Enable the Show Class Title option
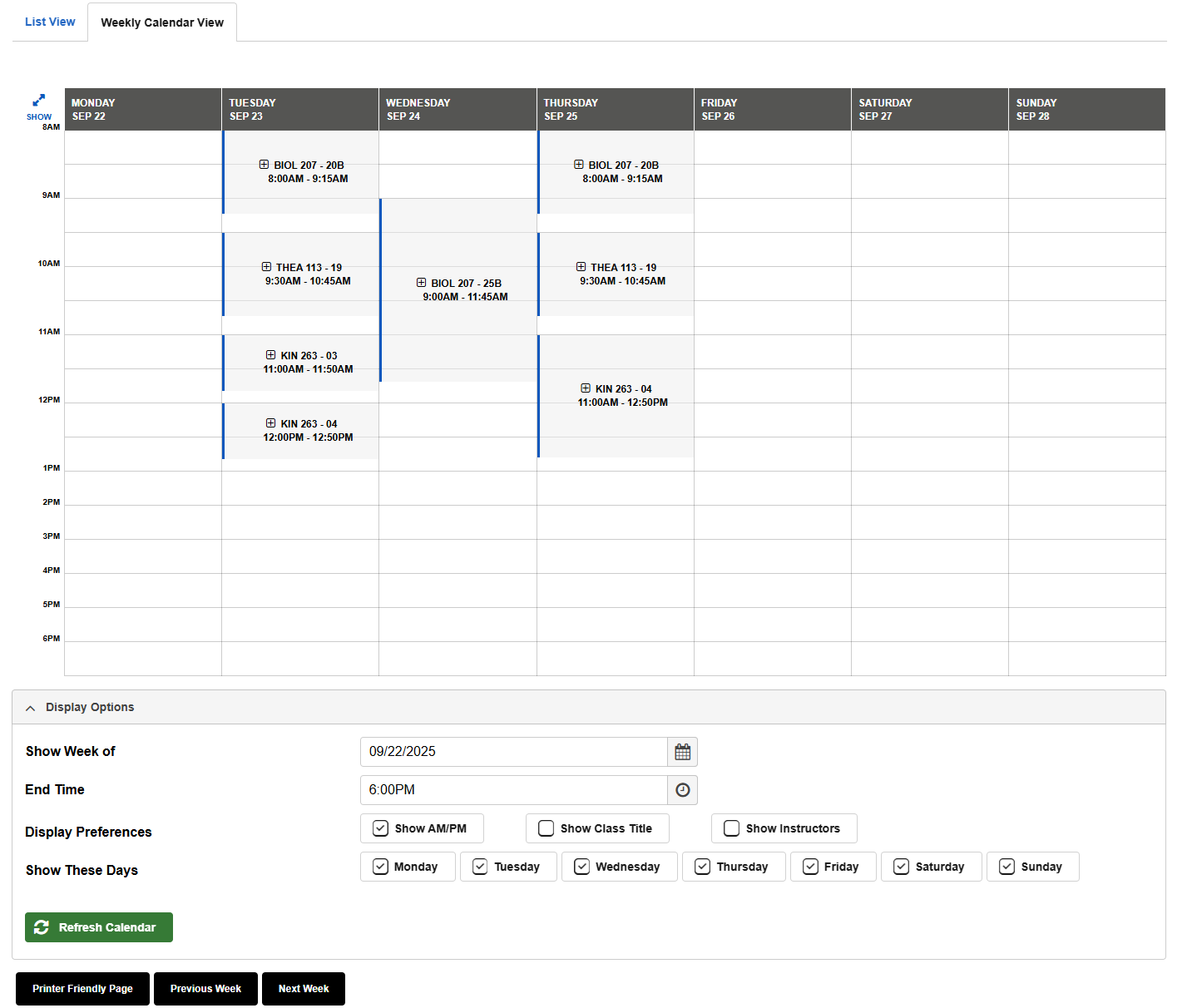This screenshot has height=1008, width=1177. click(x=546, y=828)
